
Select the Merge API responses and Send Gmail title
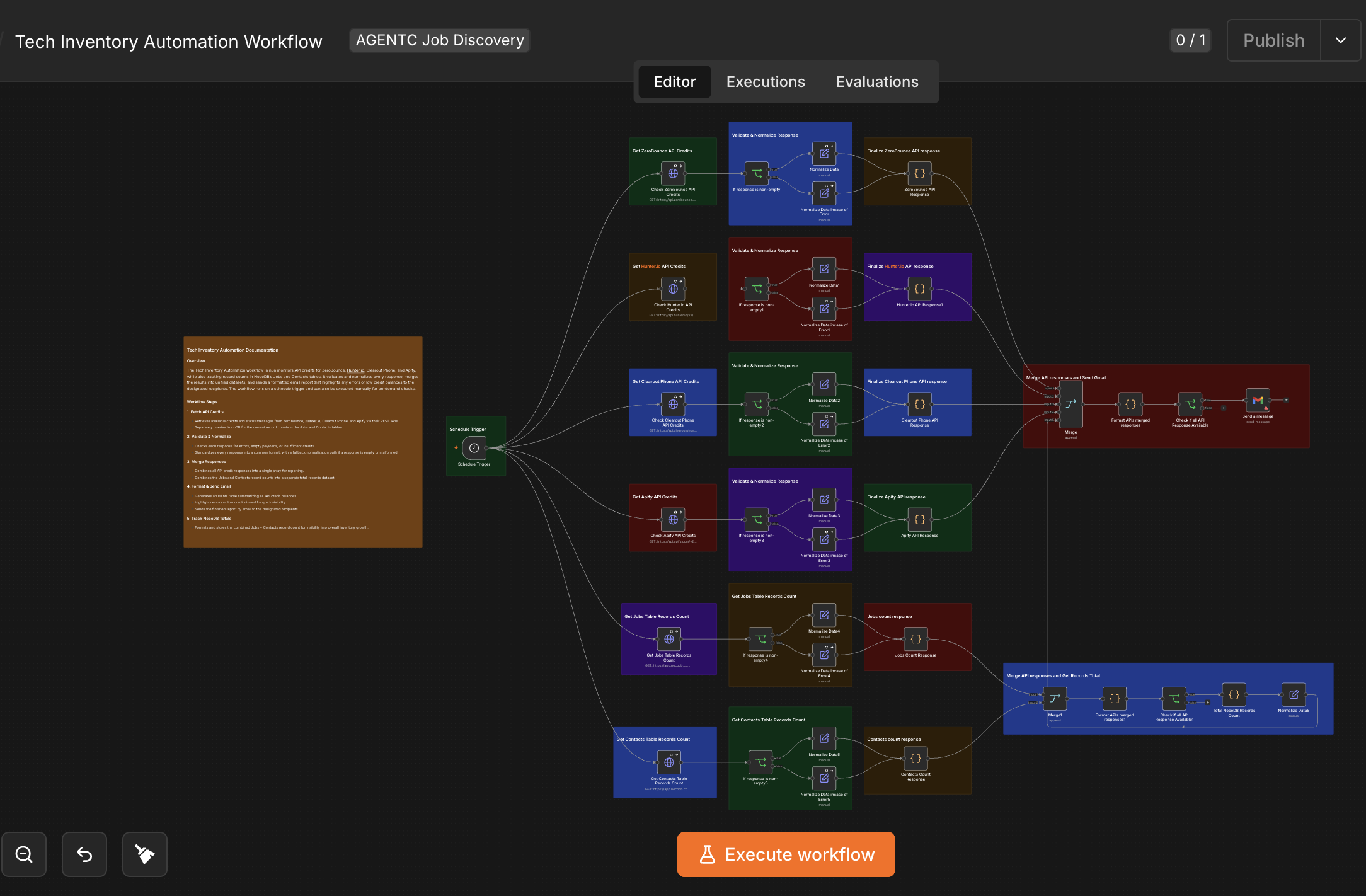1066,377
